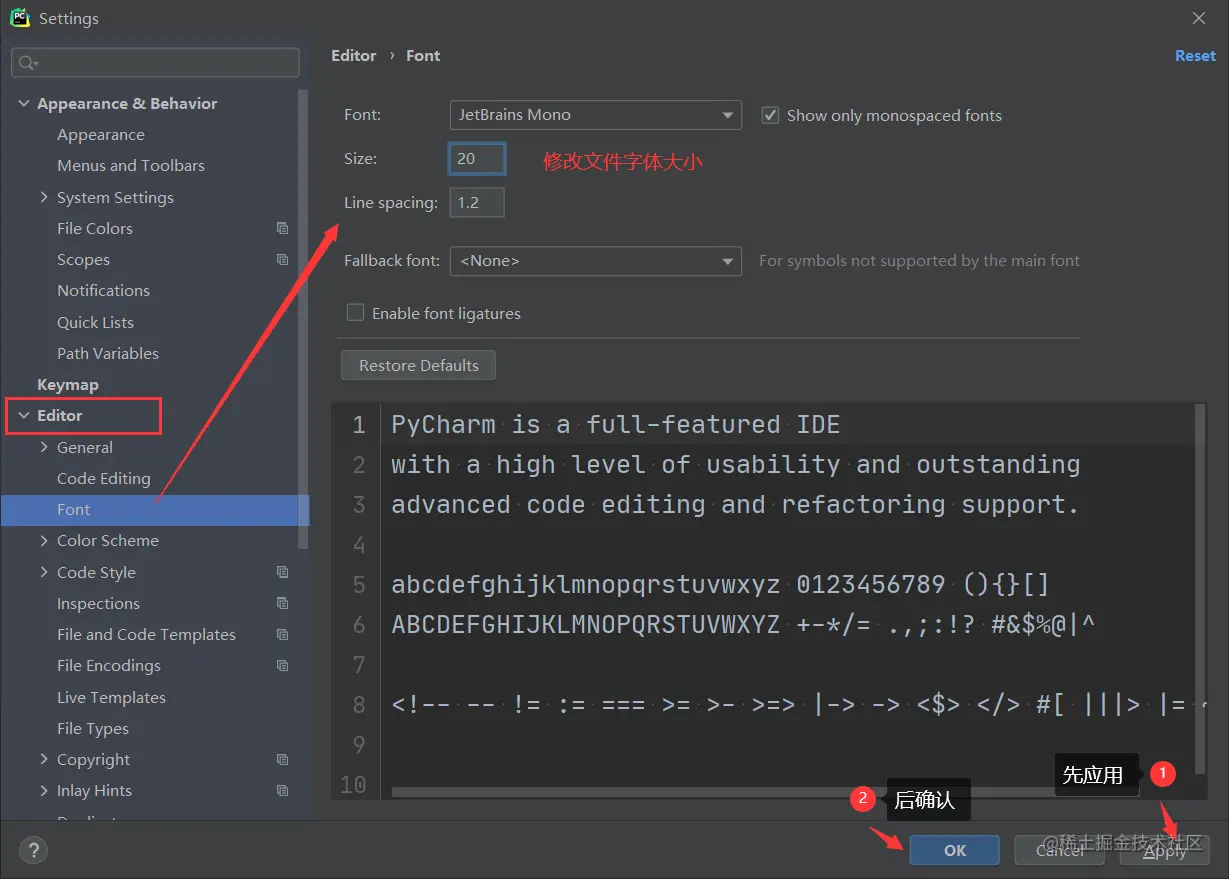Expand System Settings tree node
1229x879 pixels.
[43, 197]
